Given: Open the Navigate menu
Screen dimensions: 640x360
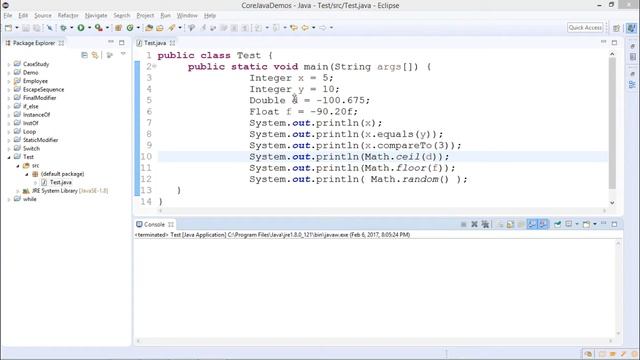Looking at the screenshot, I should [x=96, y=16].
